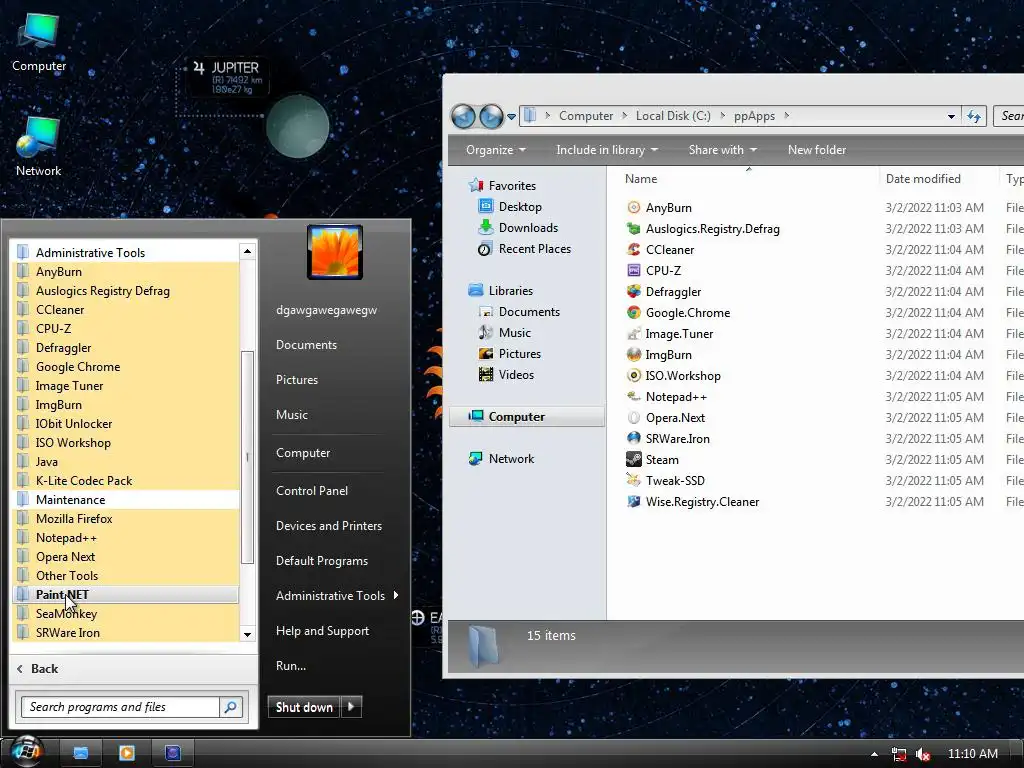Click the network tray icon

coord(899,754)
